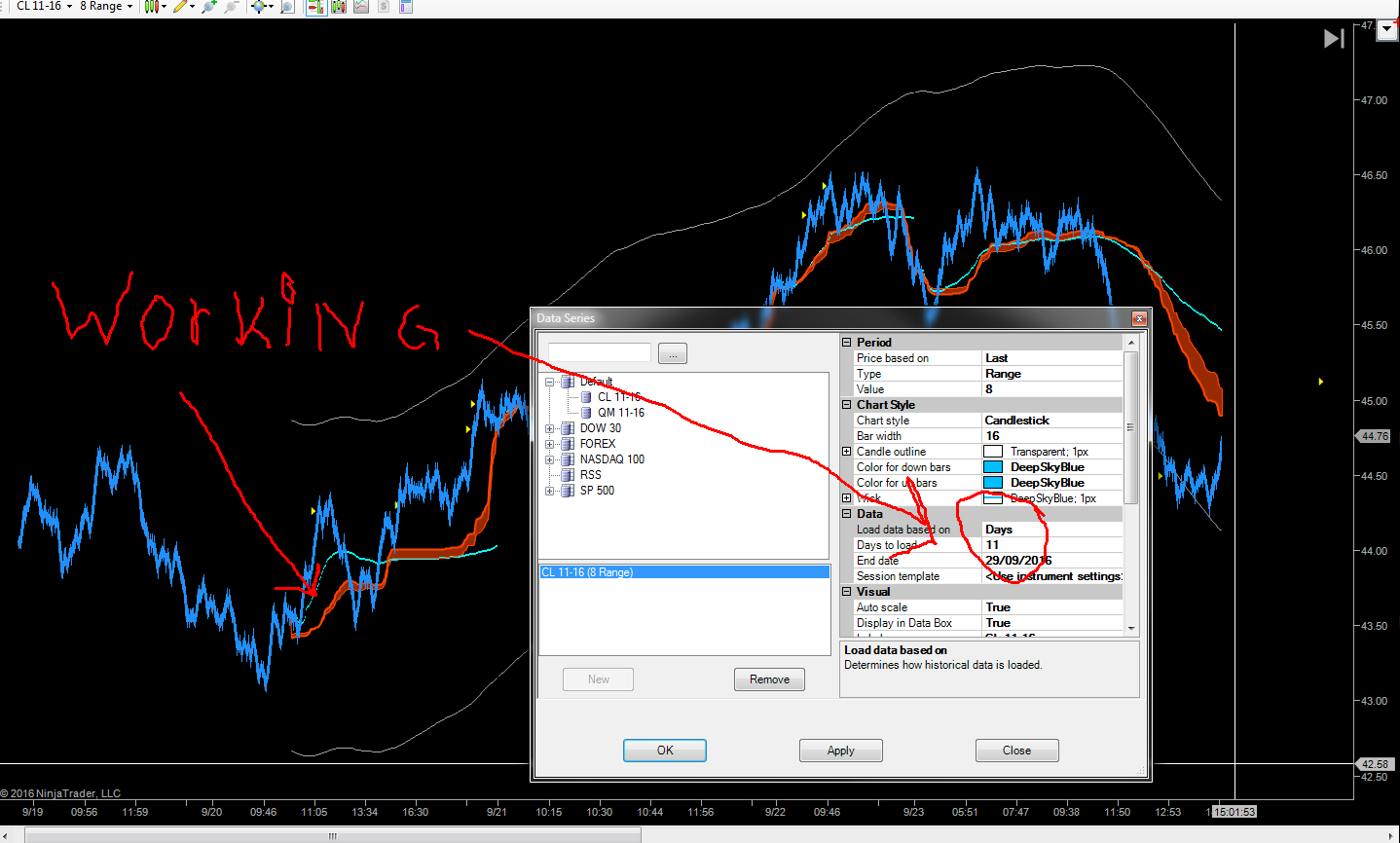The width and height of the screenshot is (1400, 843).
Task: Open the Data Series candle icon in toolbar
Action: [x=339, y=6]
